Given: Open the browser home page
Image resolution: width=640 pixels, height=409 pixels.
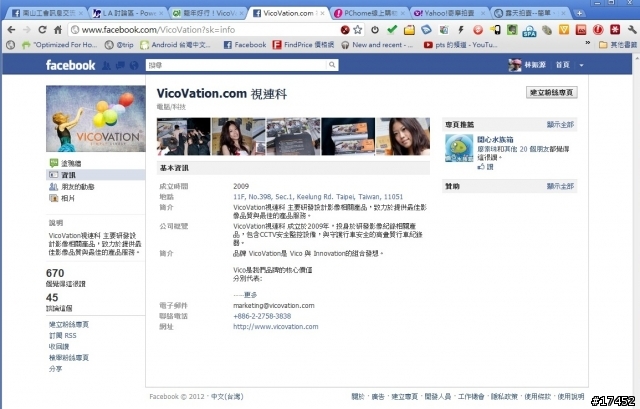Looking at the screenshot, I should pos(58,30).
